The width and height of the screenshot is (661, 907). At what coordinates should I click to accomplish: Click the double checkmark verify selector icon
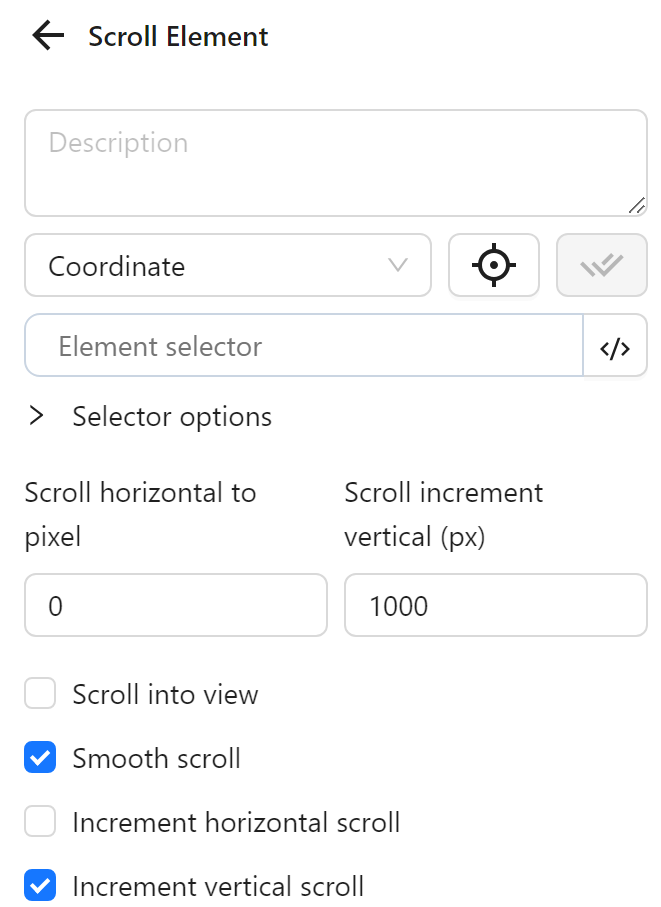[x=601, y=265]
